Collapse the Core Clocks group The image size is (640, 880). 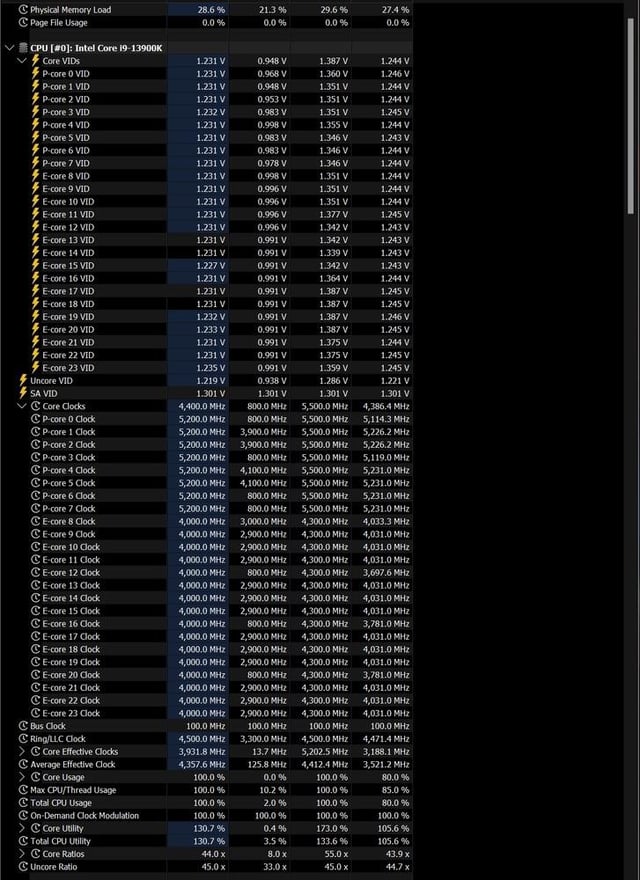(x=22, y=406)
